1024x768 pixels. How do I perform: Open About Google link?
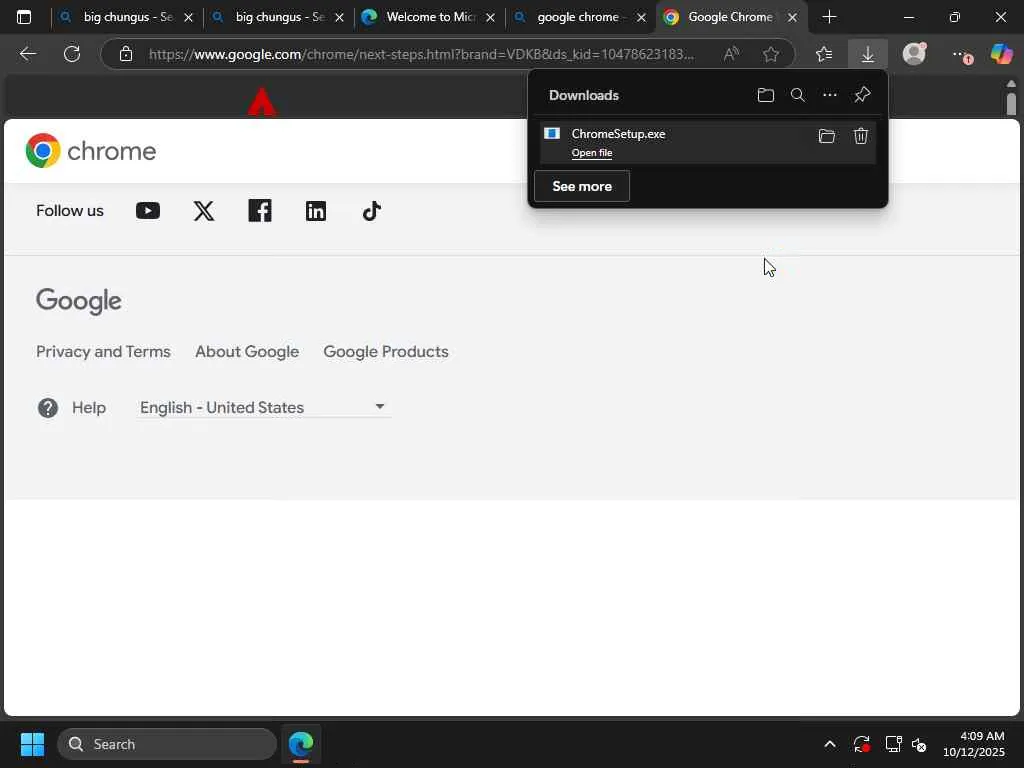coord(247,352)
